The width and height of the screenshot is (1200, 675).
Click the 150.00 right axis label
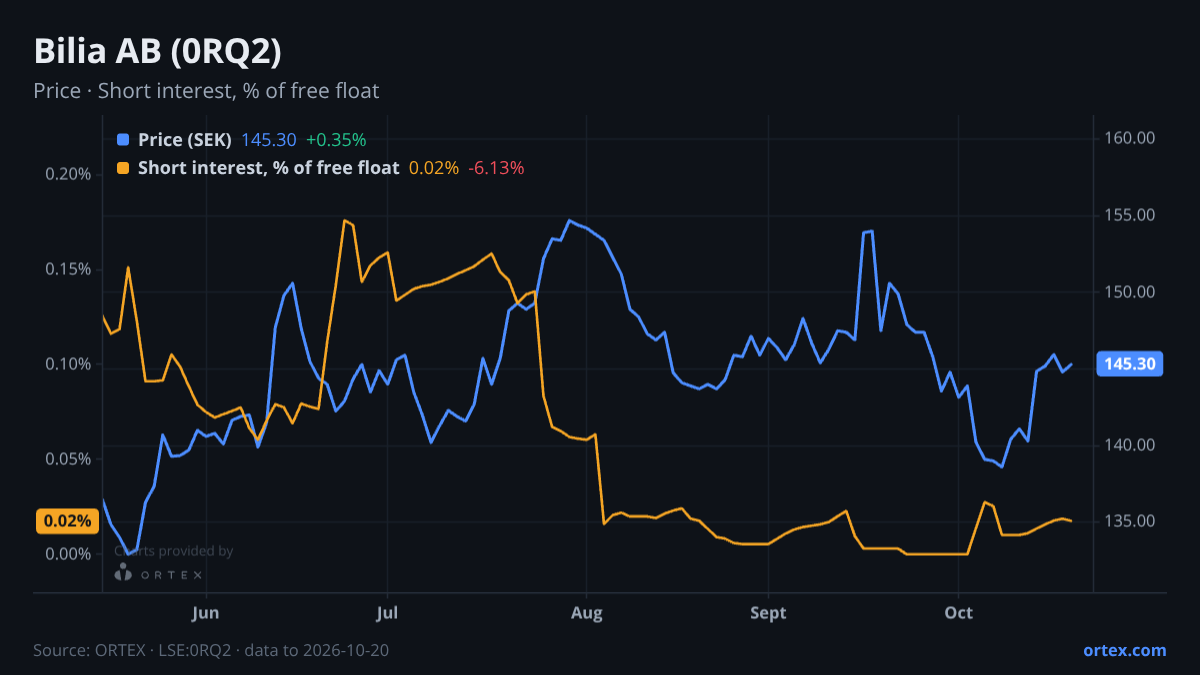[x=1130, y=292]
